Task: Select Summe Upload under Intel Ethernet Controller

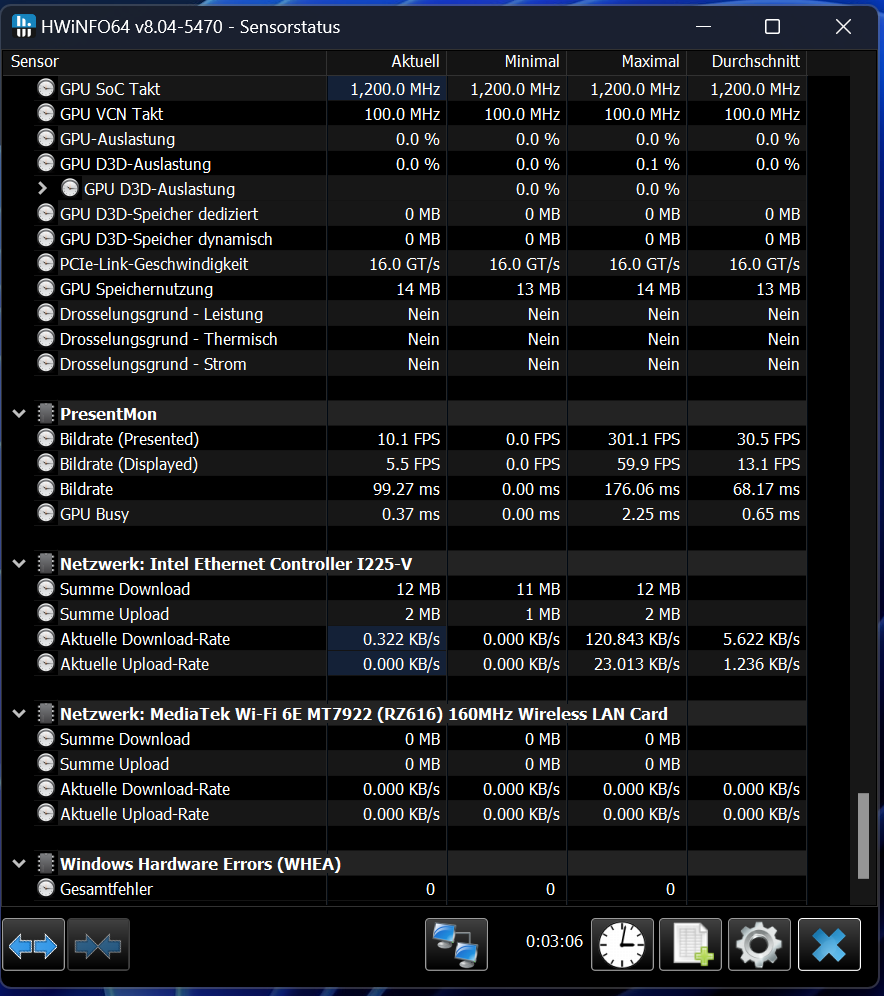Action: (x=114, y=614)
